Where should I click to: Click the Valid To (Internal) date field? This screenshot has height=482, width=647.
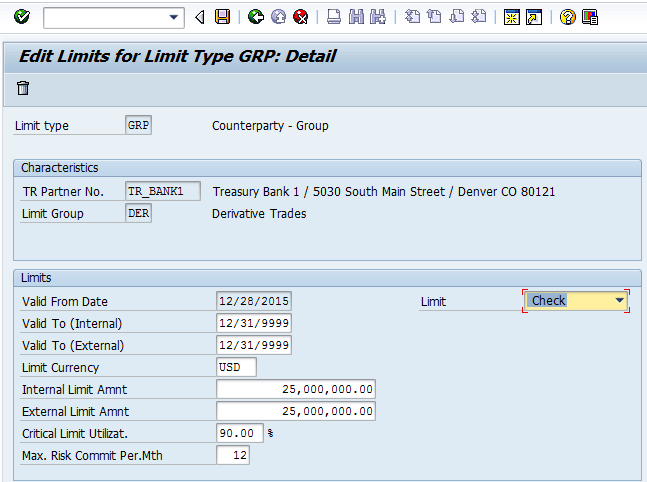coord(253,323)
